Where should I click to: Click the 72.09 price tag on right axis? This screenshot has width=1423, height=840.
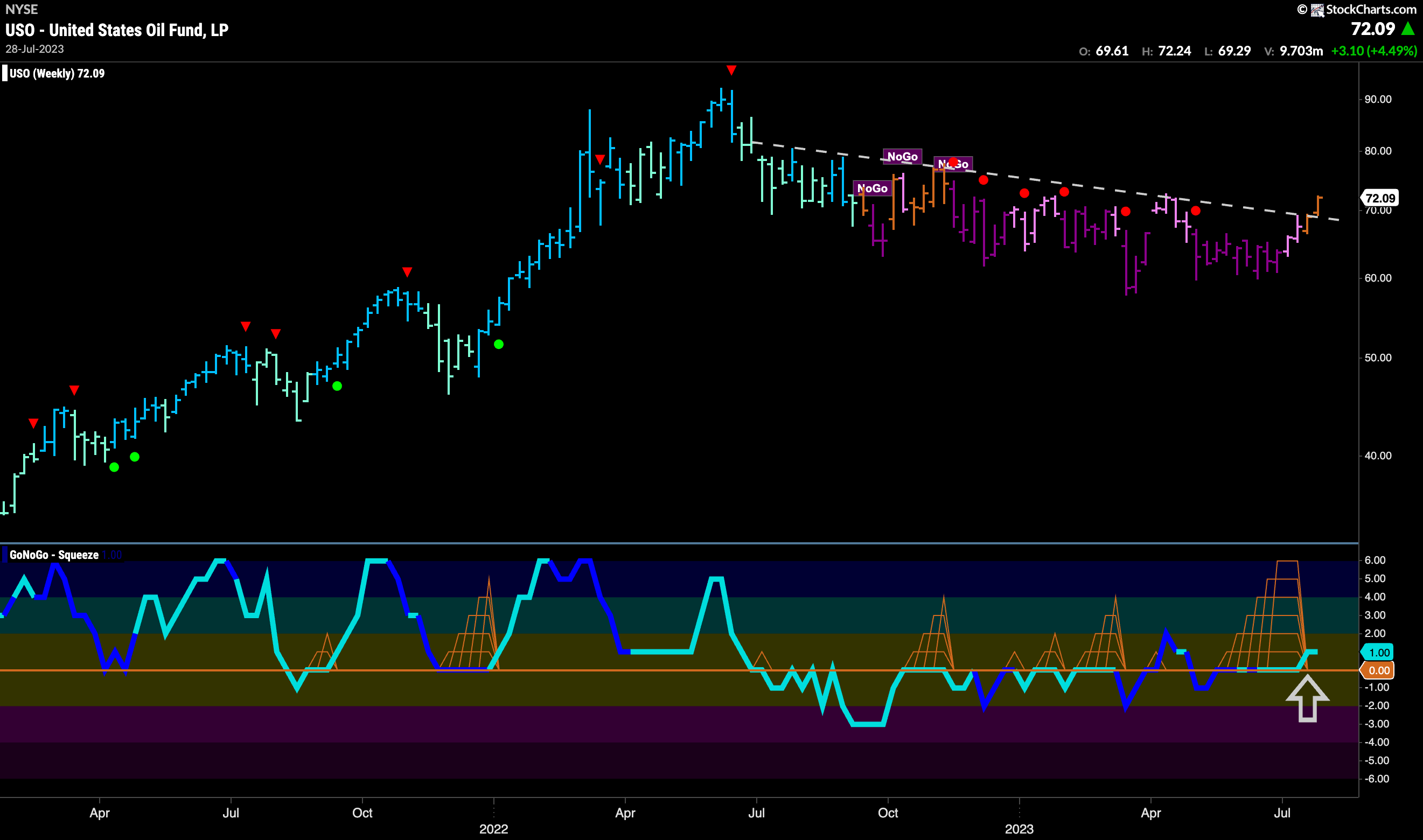(x=1380, y=198)
